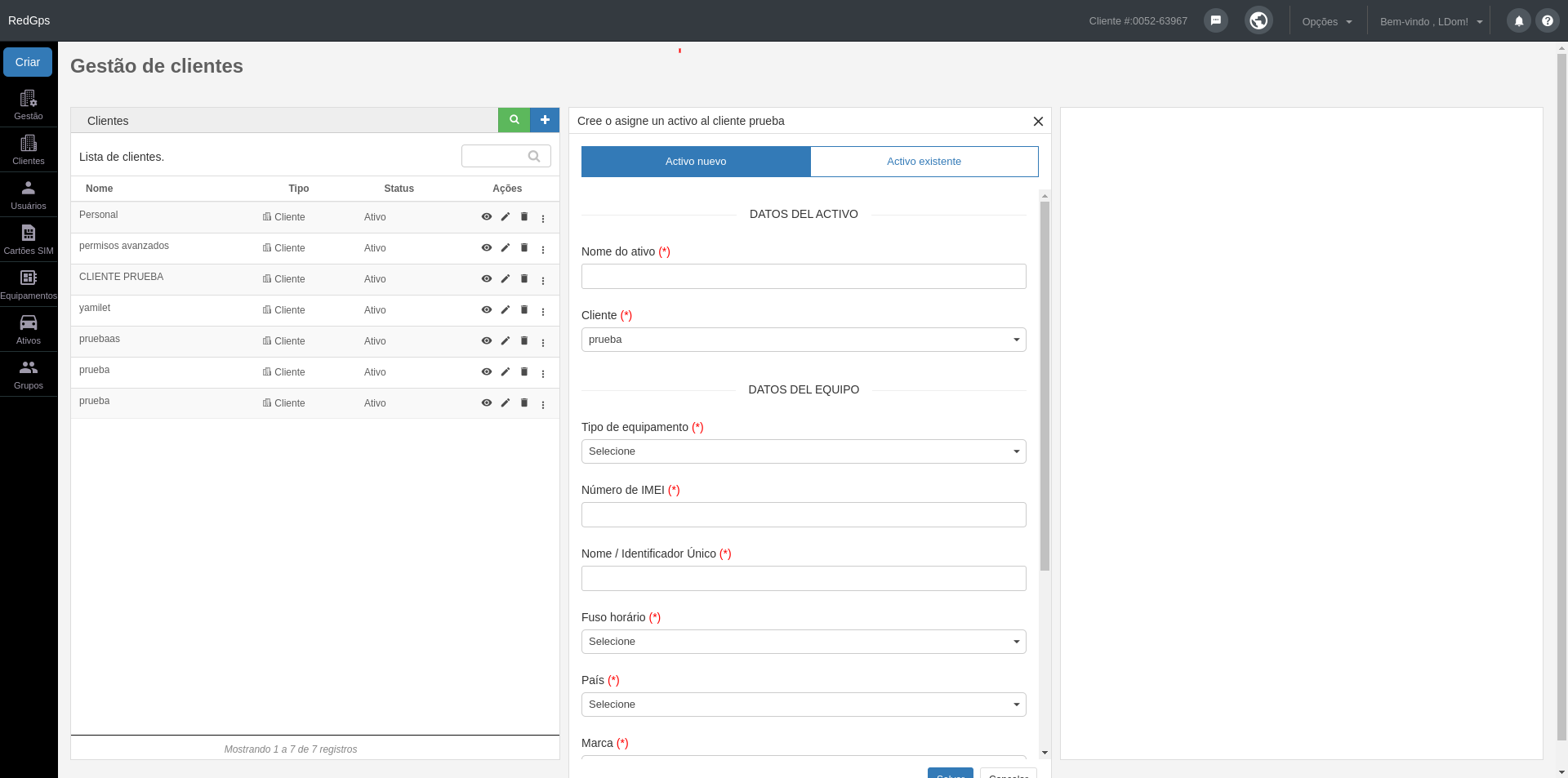Open the help question mark icon

tap(1548, 21)
